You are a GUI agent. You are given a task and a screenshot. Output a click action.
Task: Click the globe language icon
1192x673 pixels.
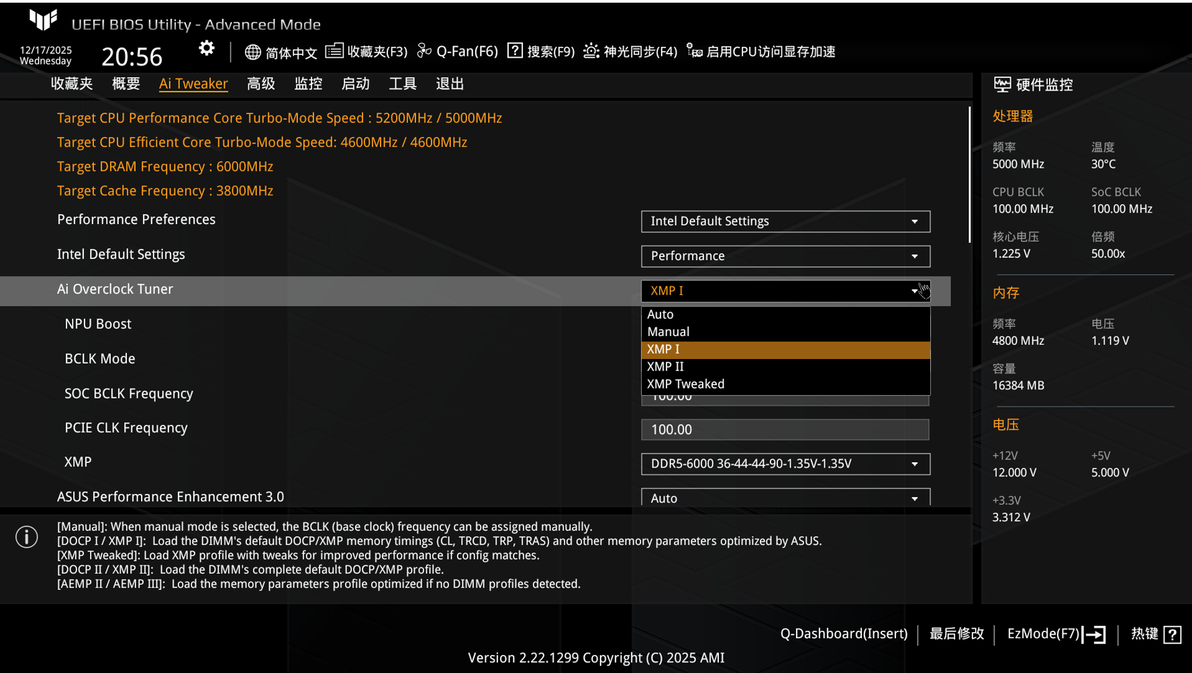point(252,52)
